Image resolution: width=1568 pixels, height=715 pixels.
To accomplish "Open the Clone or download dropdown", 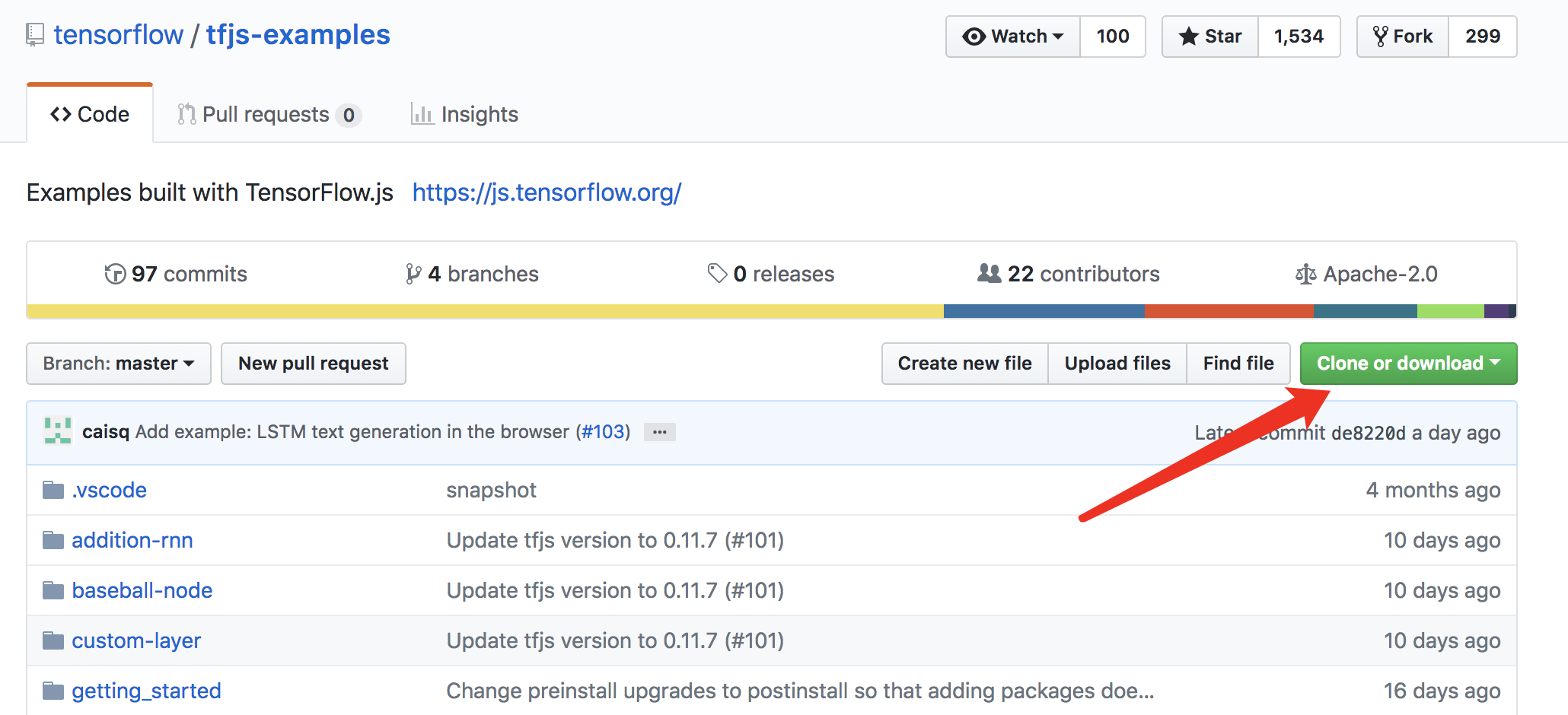I will tap(1408, 364).
